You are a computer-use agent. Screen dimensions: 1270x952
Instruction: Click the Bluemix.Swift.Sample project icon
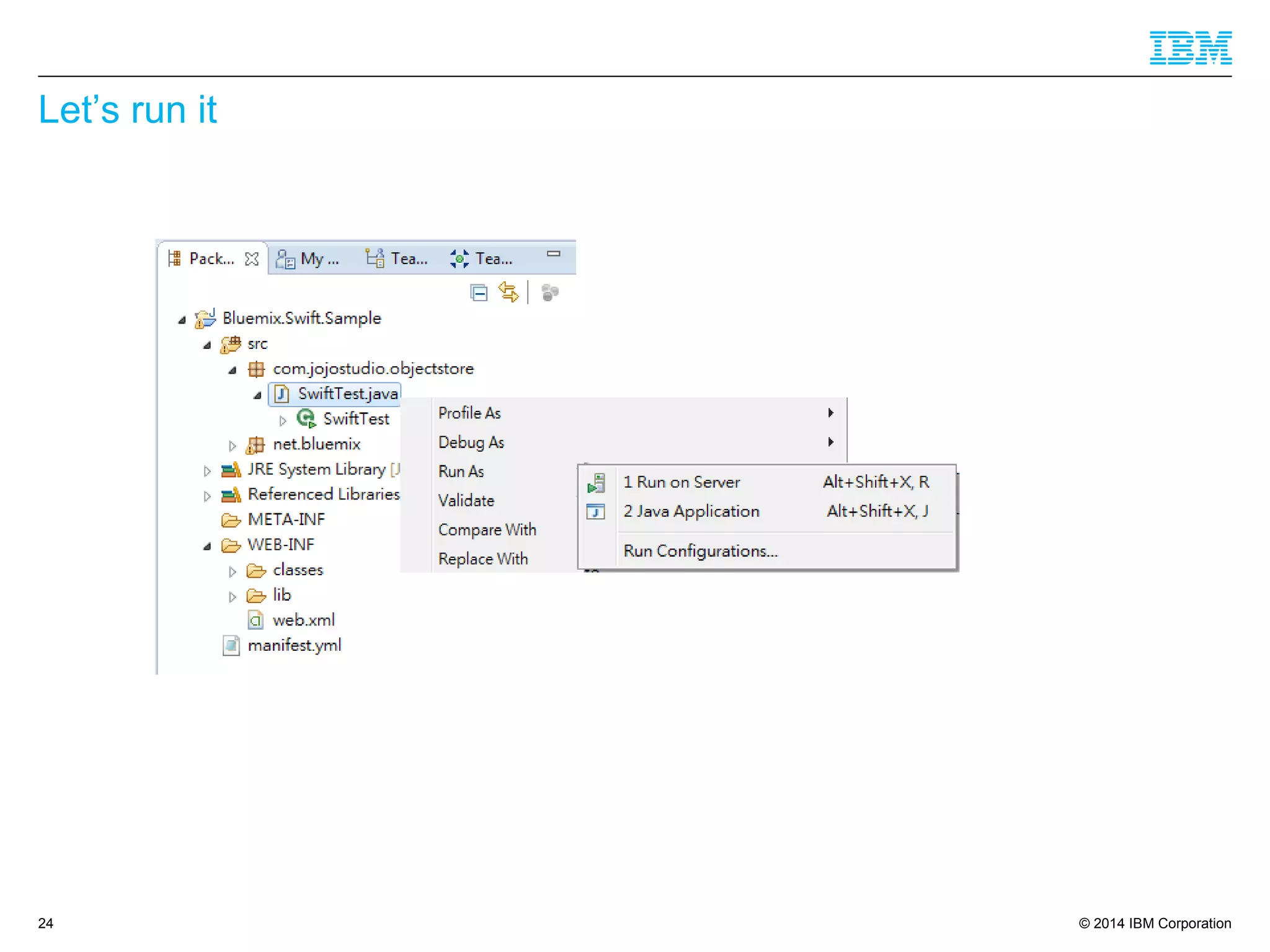coord(205,319)
